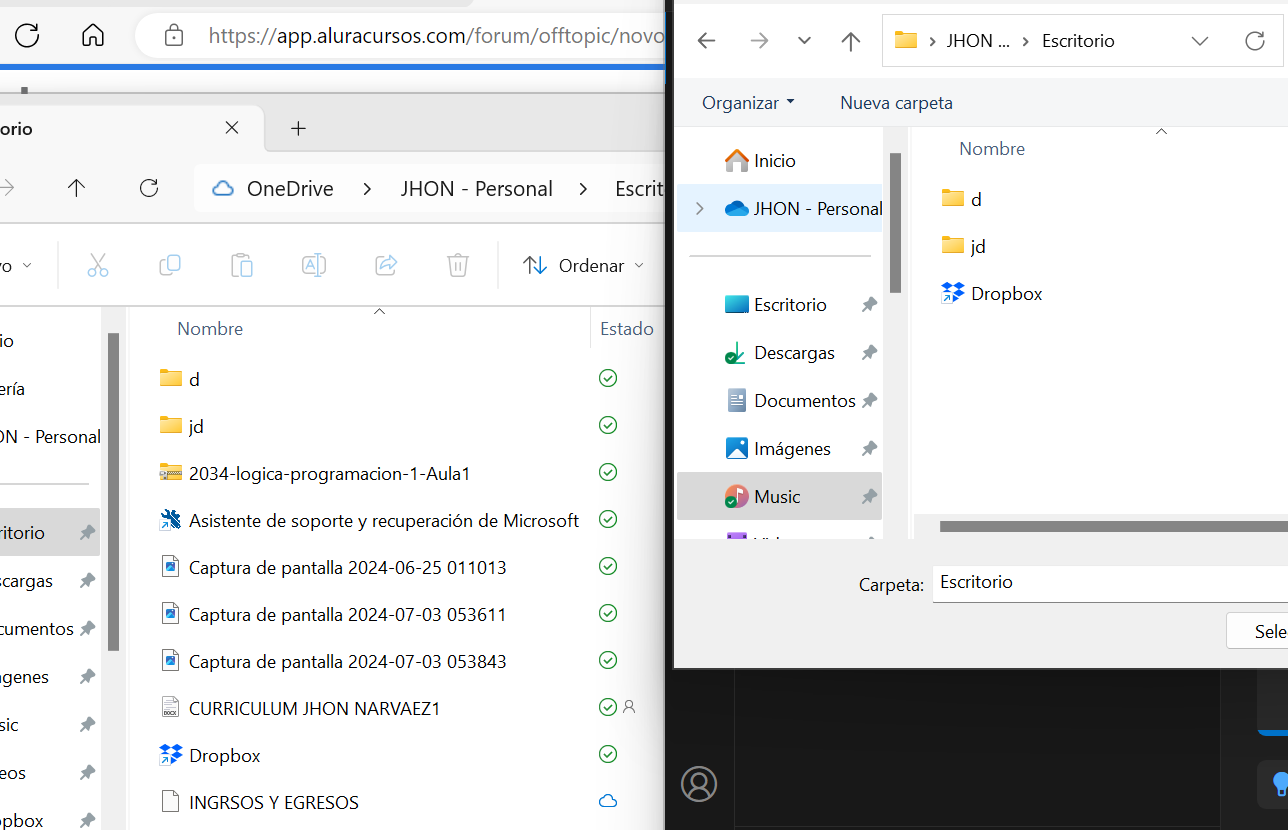Cut with the scissors icon
This screenshot has width=1288, height=830.
click(x=97, y=265)
